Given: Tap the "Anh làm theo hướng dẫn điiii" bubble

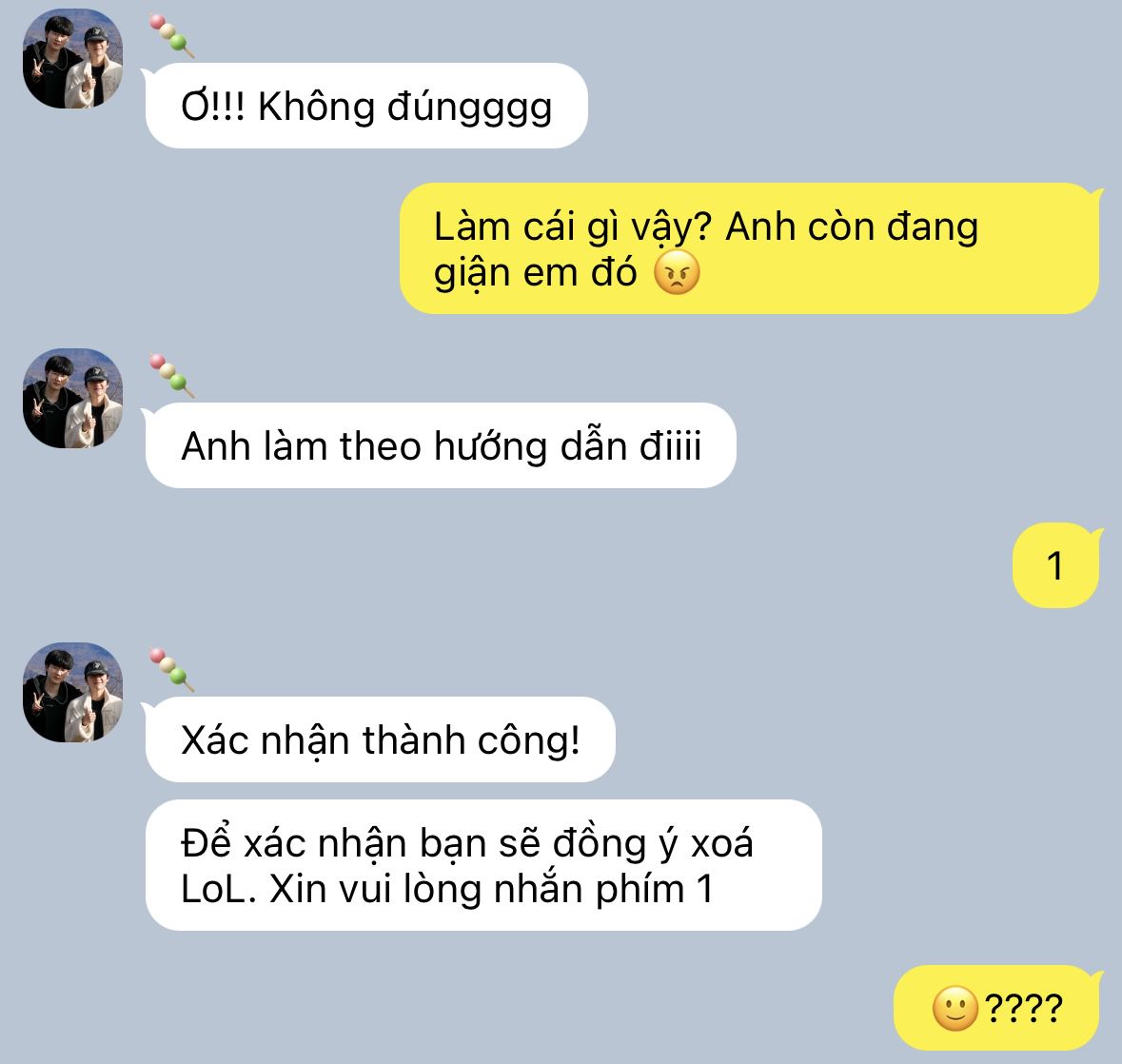Looking at the screenshot, I should tap(440, 445).
